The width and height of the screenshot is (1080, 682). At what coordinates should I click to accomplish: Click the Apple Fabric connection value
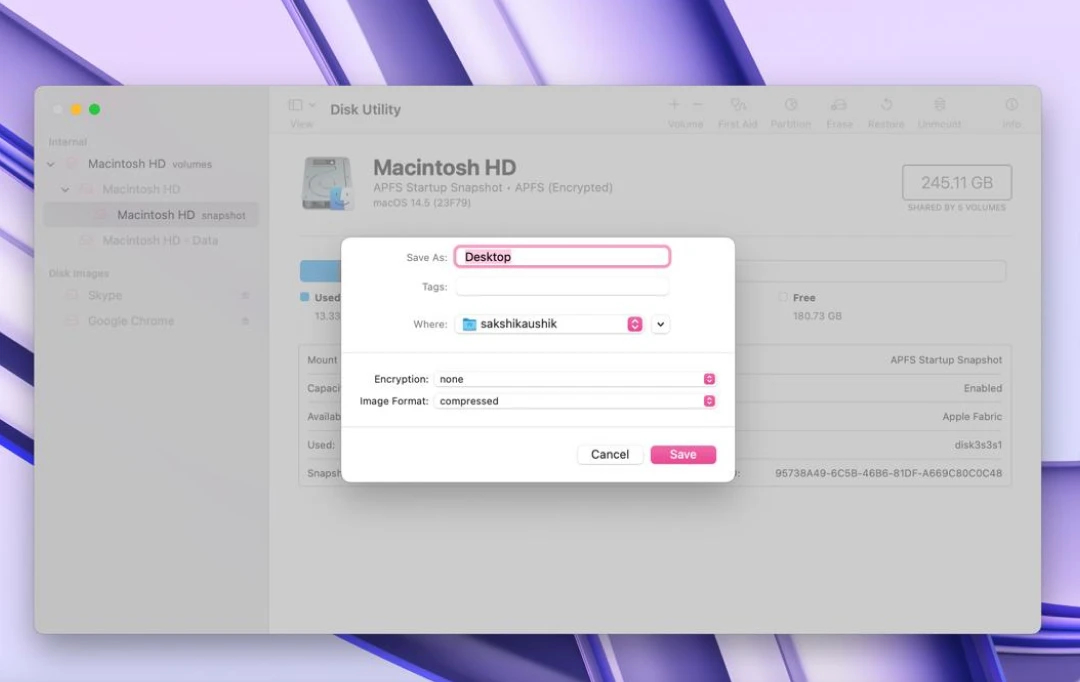click(x=972, y=417)
